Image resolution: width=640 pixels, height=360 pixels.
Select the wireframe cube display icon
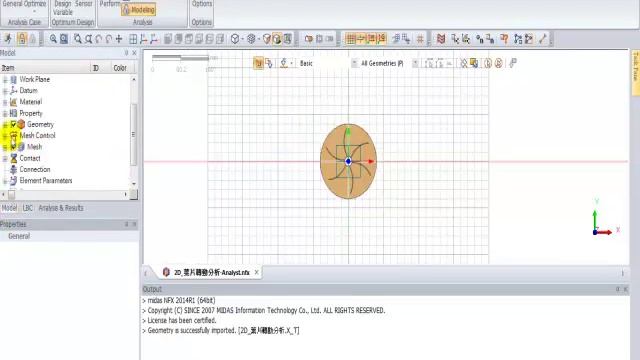(235, 39)
